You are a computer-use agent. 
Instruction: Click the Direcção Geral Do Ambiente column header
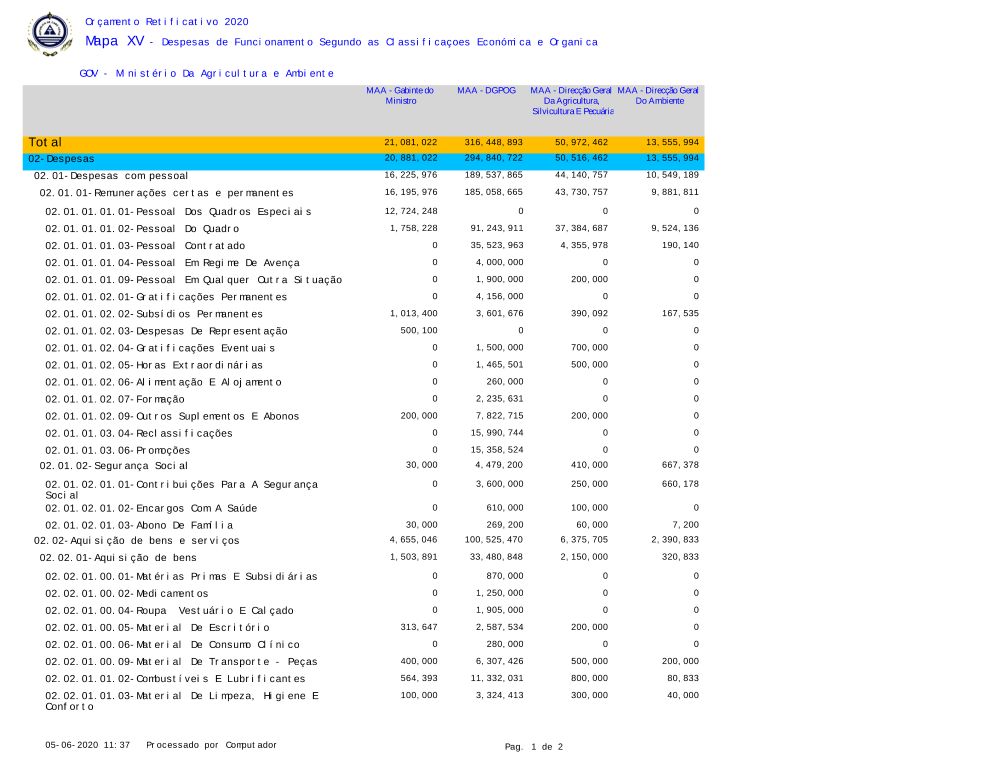[659, 96]
